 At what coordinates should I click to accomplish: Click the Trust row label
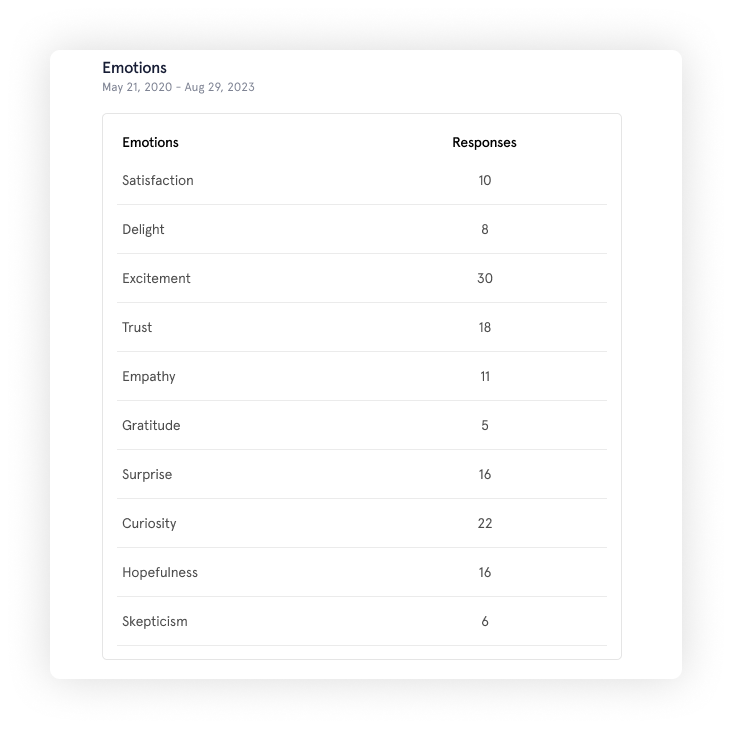tap(137, 328)
